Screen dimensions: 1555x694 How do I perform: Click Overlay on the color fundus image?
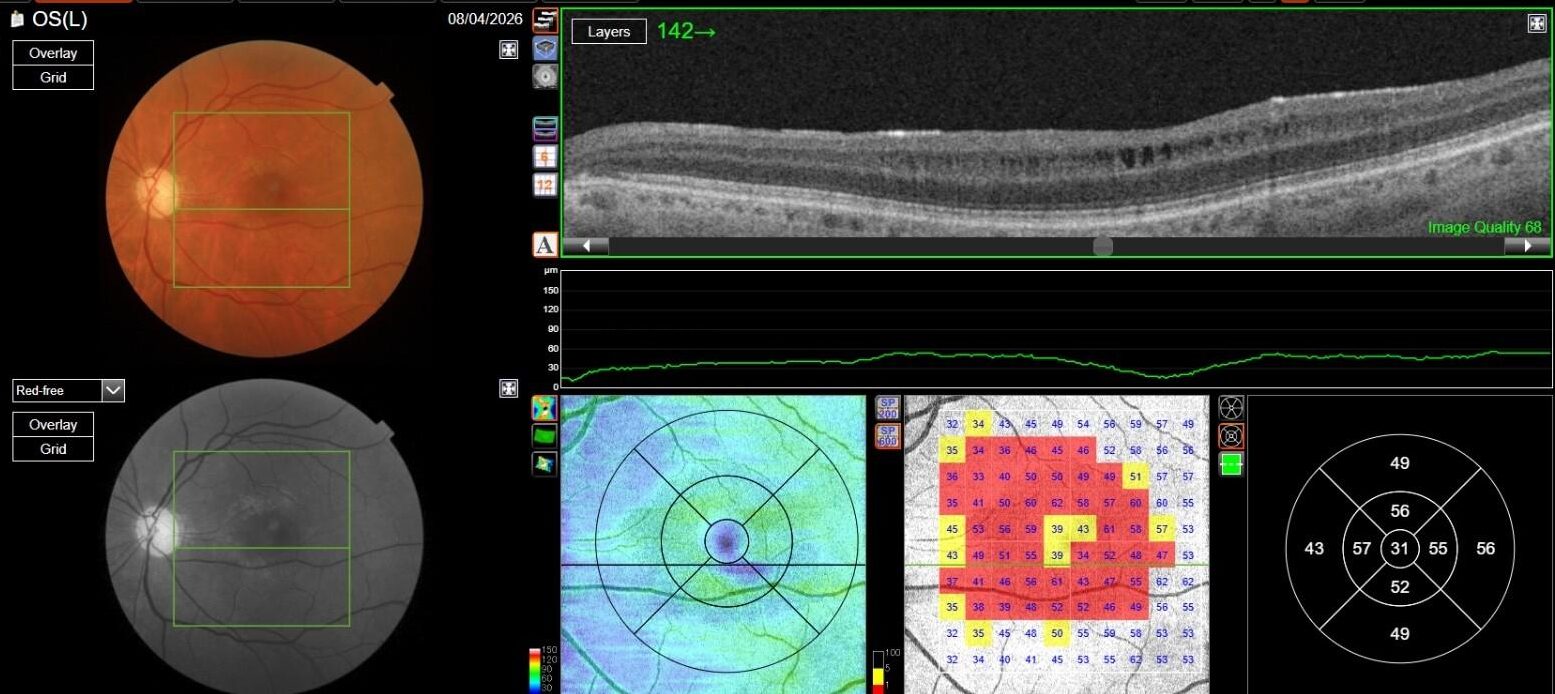[53, 53]
